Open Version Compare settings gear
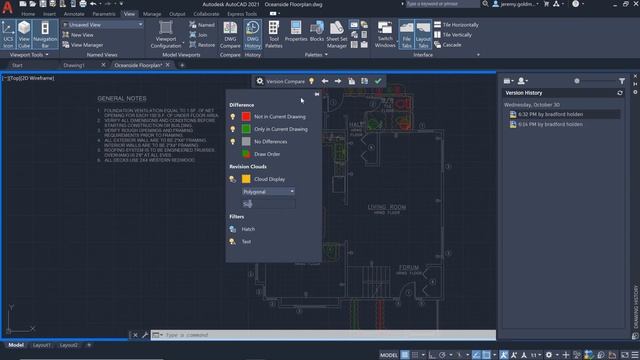 click(260, 81)
